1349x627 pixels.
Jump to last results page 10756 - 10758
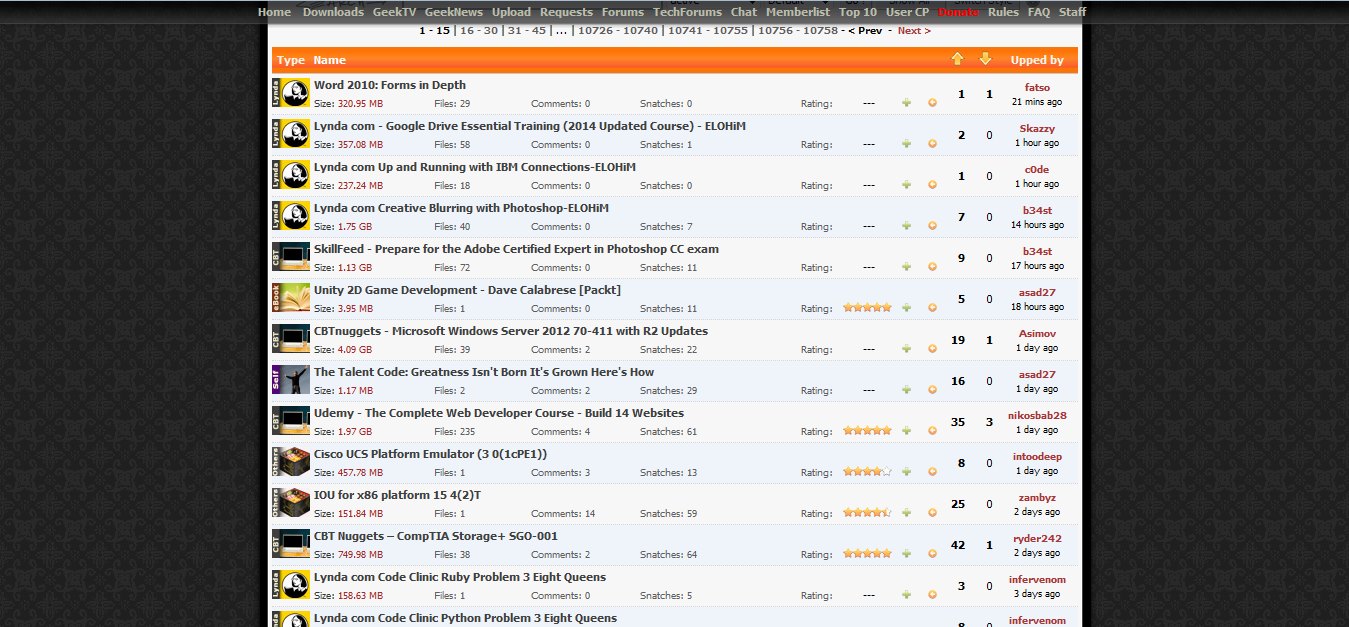798,30
